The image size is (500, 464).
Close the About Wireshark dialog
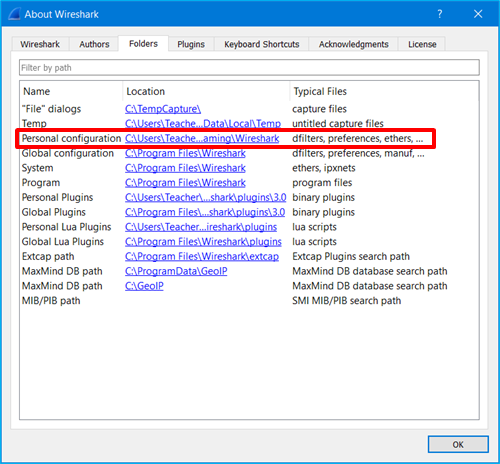pos(478,14)
